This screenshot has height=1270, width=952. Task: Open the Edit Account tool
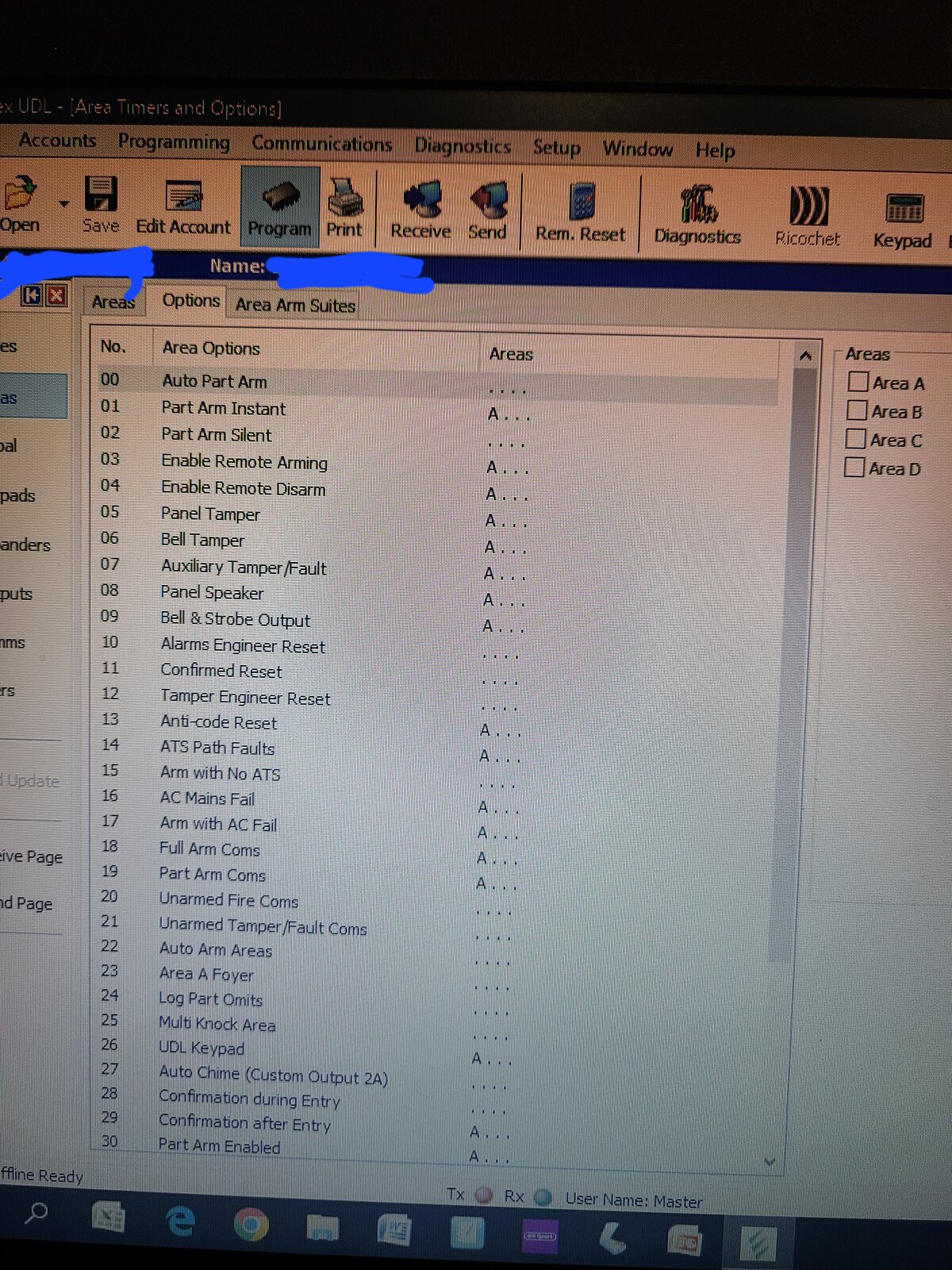(183, 198)
